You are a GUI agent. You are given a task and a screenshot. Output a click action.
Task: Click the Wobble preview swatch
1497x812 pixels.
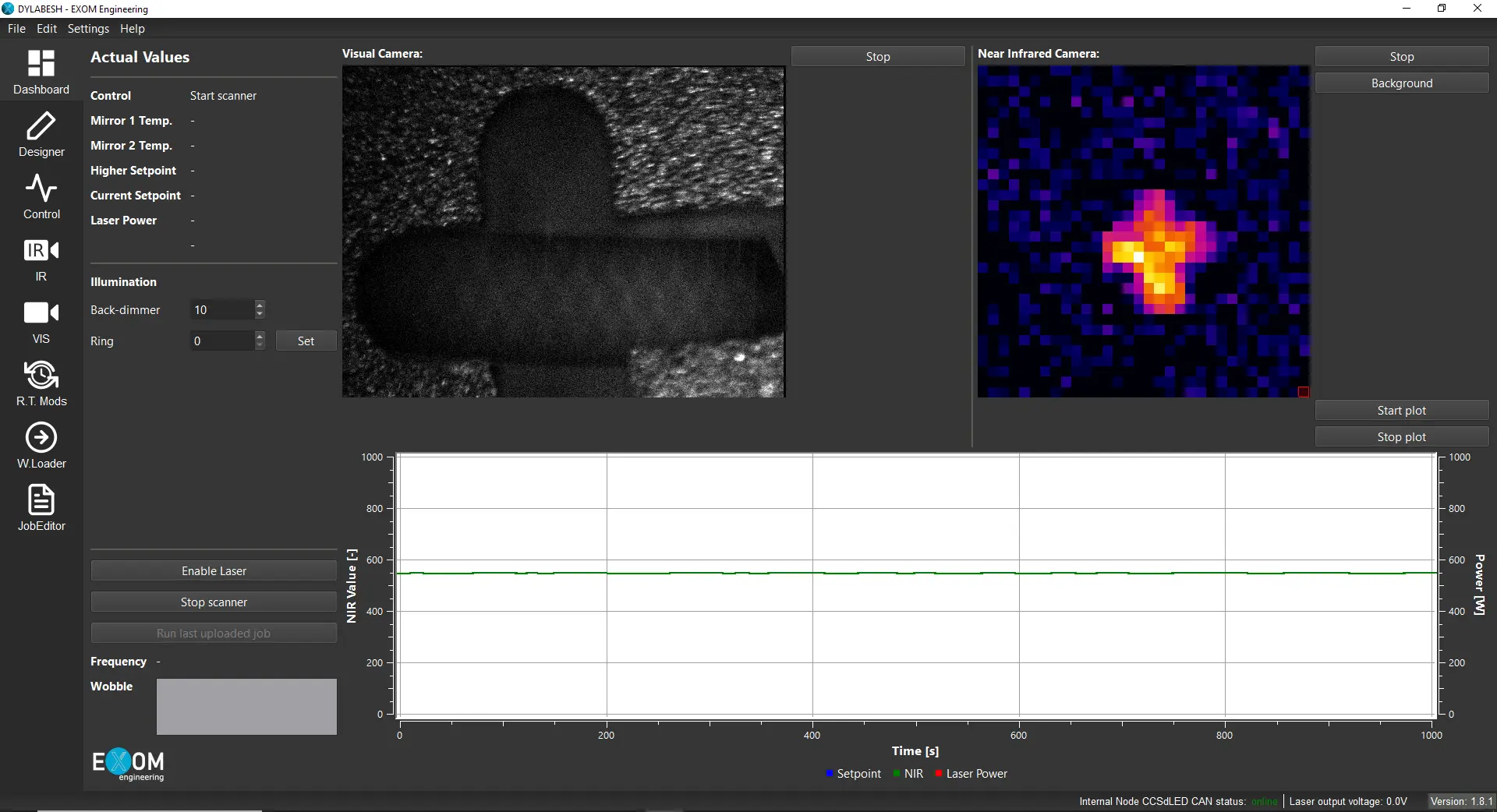coord(246,707)
